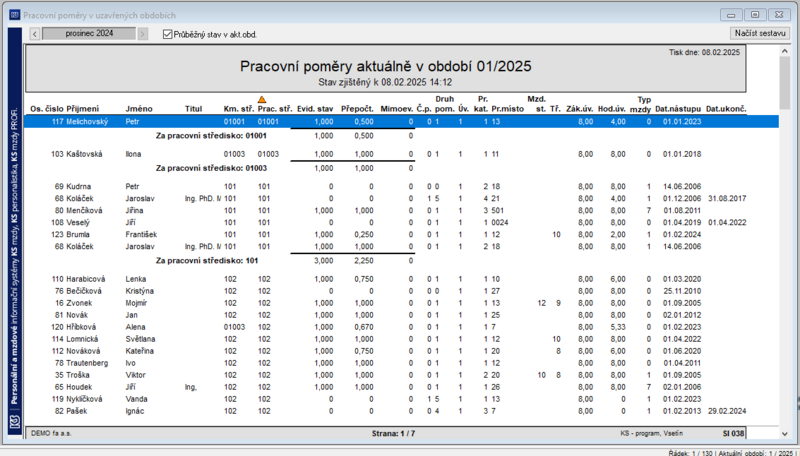Select row of Pašek Ignác

402,411
